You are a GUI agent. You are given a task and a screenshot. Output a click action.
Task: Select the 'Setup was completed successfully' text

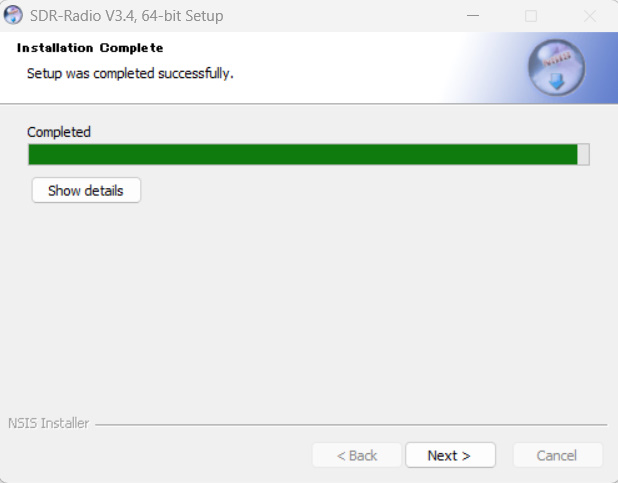coord(130,73)
